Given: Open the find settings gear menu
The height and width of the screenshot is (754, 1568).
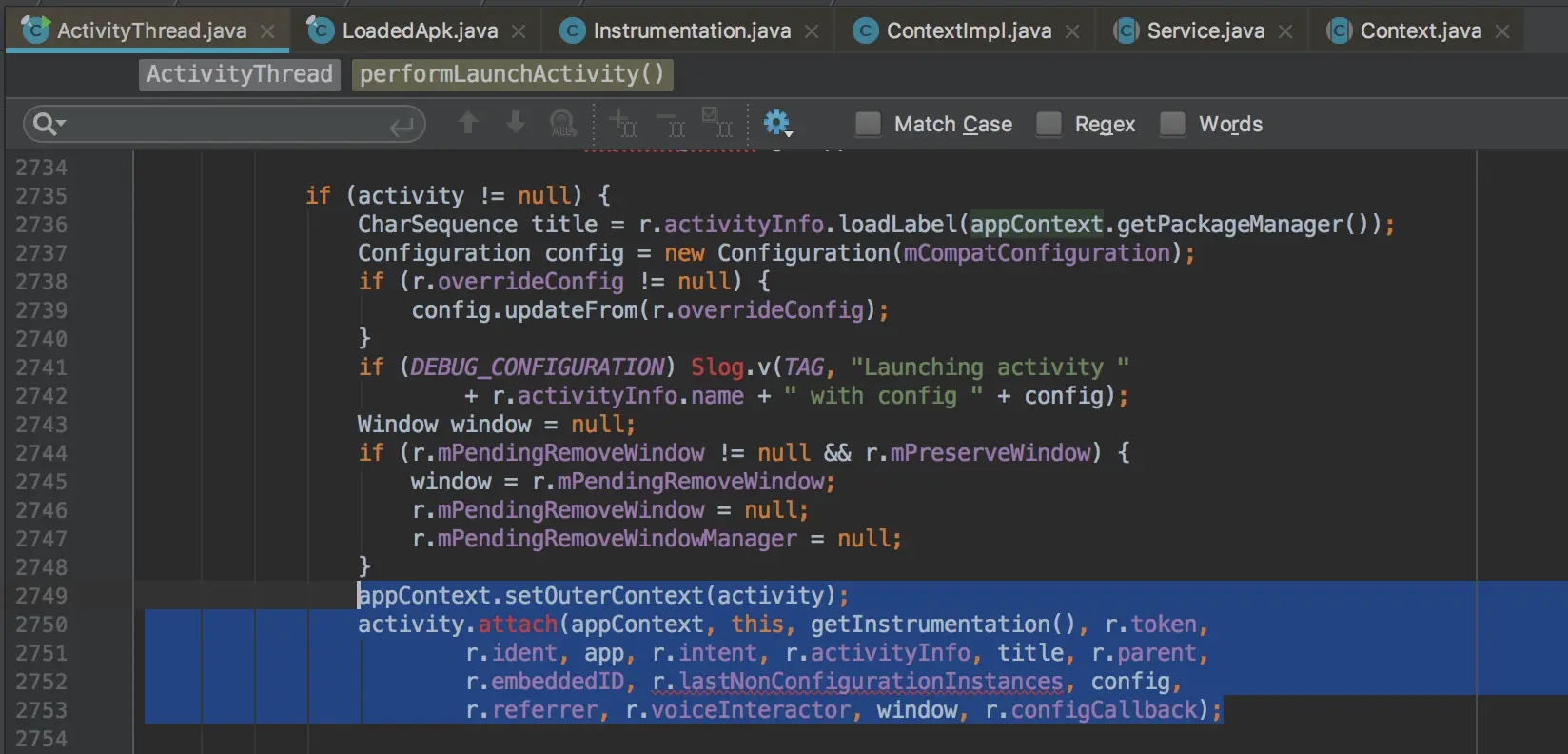Looking at the screenshot, I should coord(777,123).
